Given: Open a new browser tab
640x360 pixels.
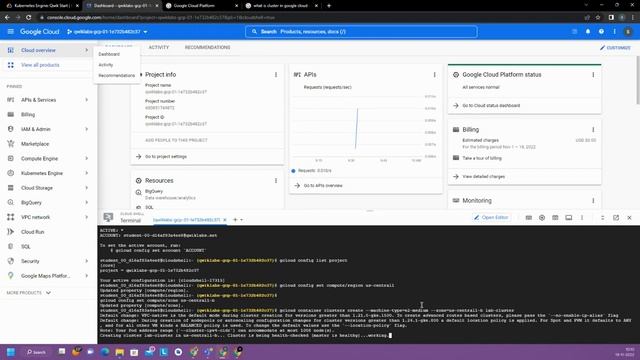Looking at the screenshot, I should point(329,6).
